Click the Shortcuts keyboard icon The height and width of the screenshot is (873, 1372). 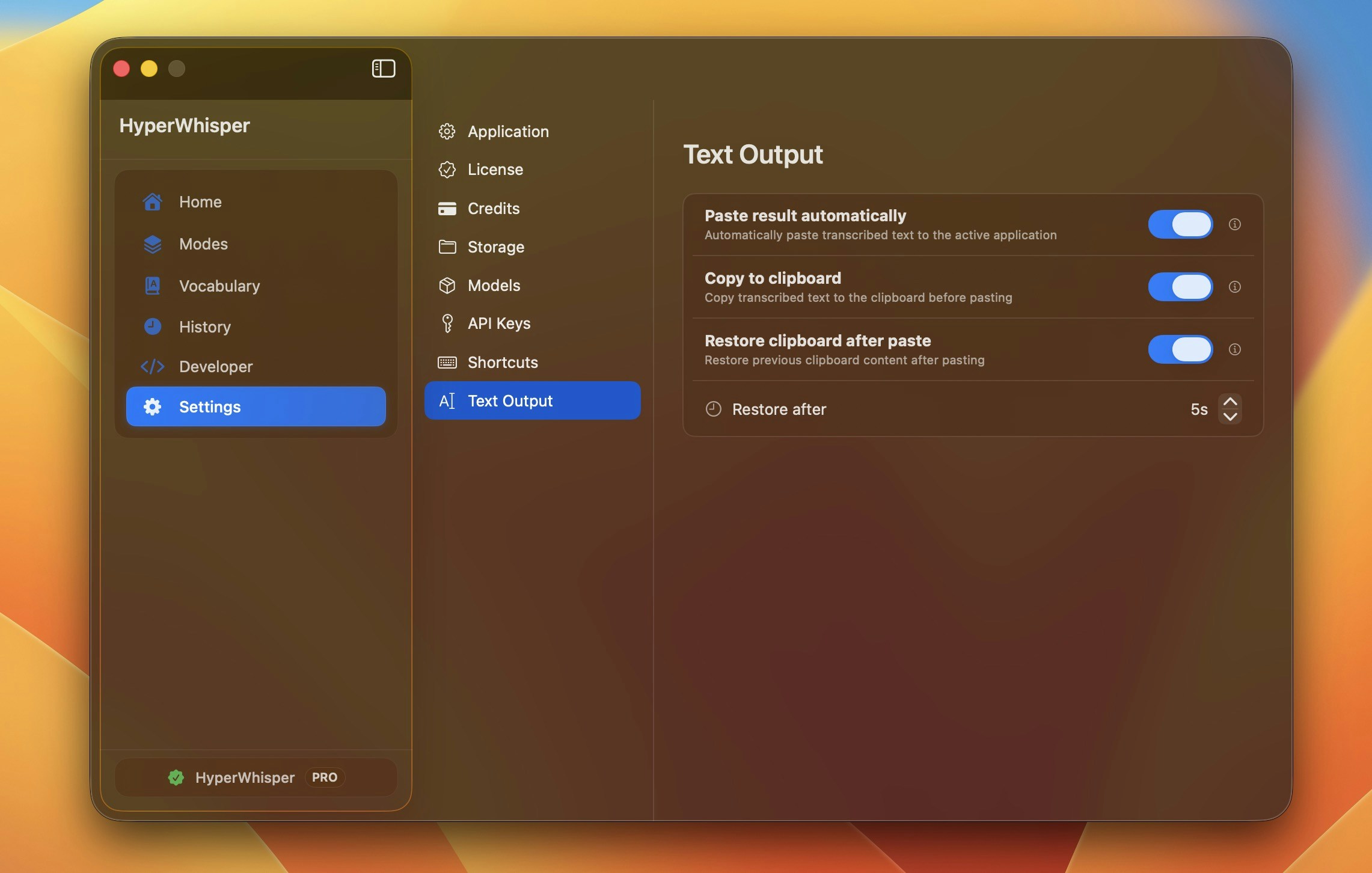click(447, 362)
